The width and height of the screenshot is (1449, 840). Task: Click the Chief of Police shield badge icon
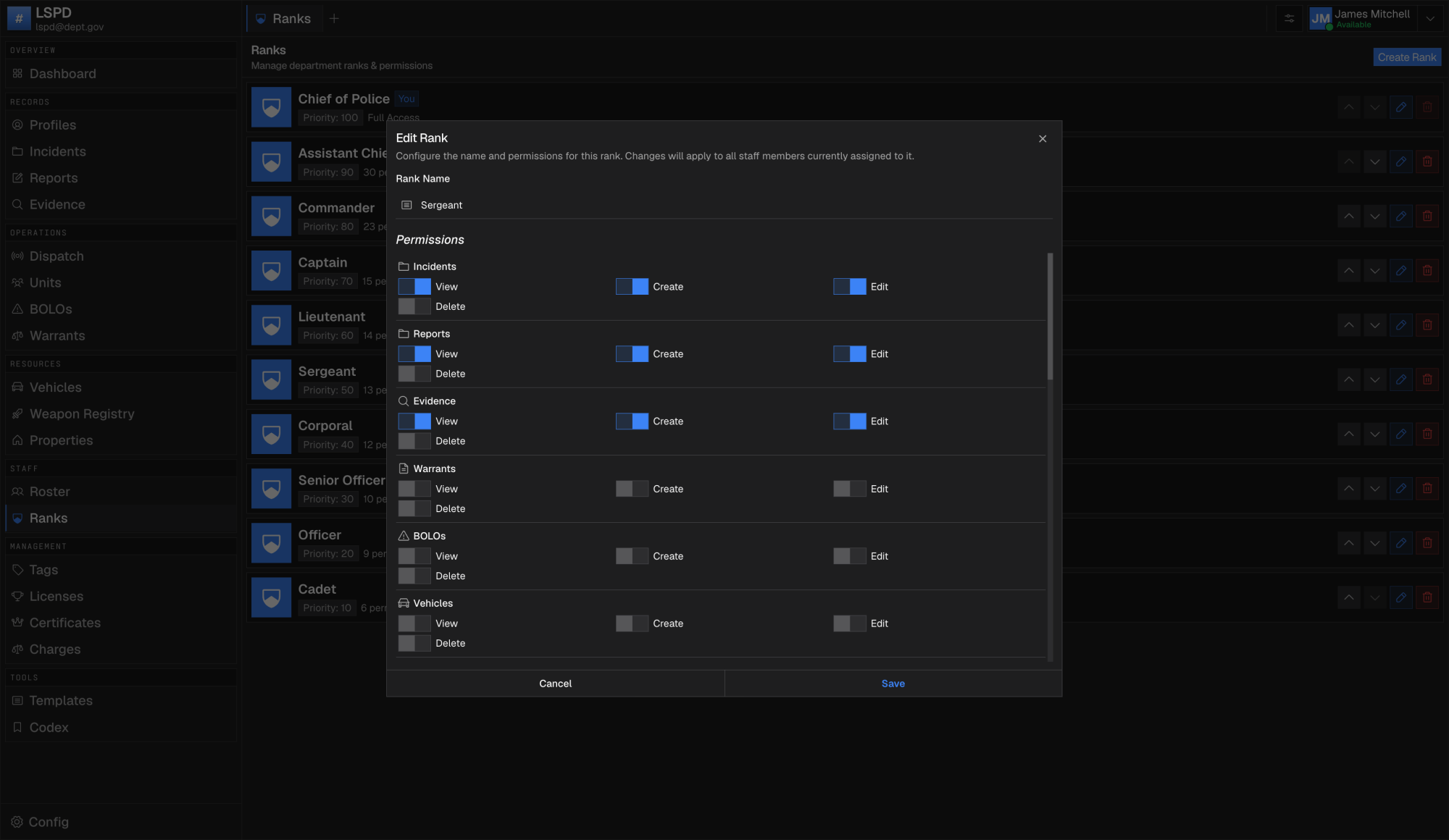[x=271, y=107]
